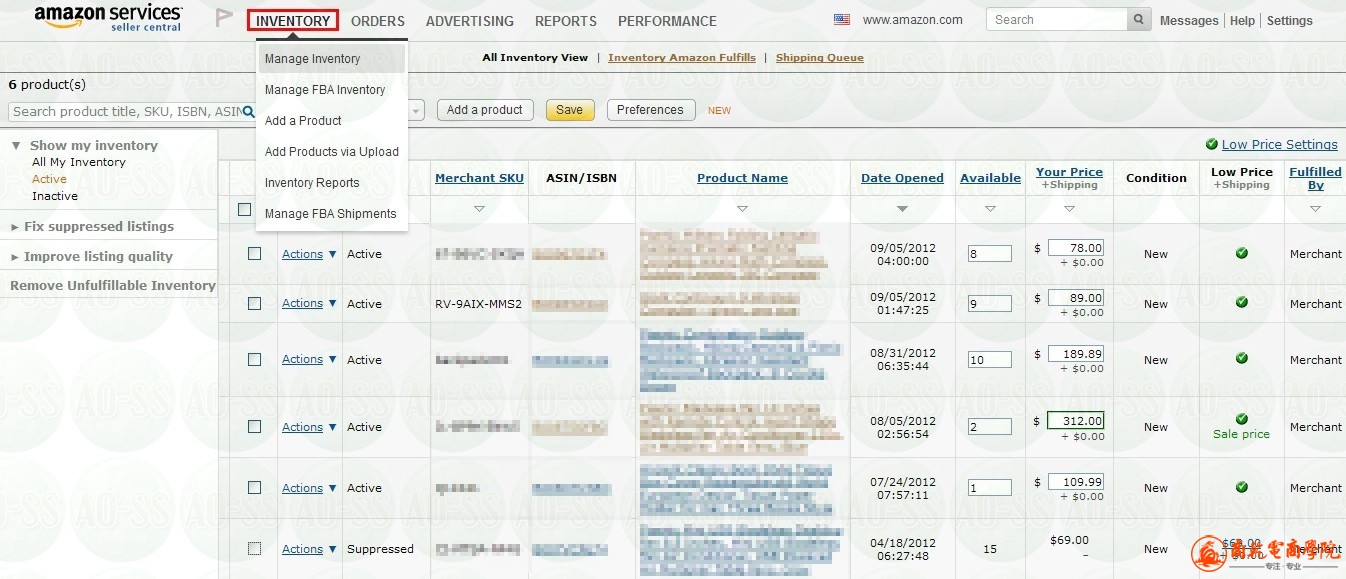
Task: Open Messages in the header
Action: [1189, 21]
